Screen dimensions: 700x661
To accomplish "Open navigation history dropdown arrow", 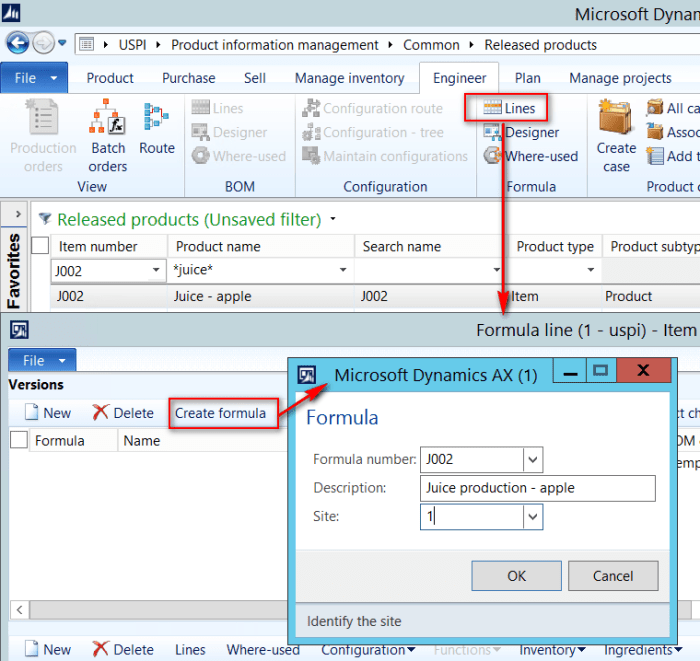I will pos(62,43).
